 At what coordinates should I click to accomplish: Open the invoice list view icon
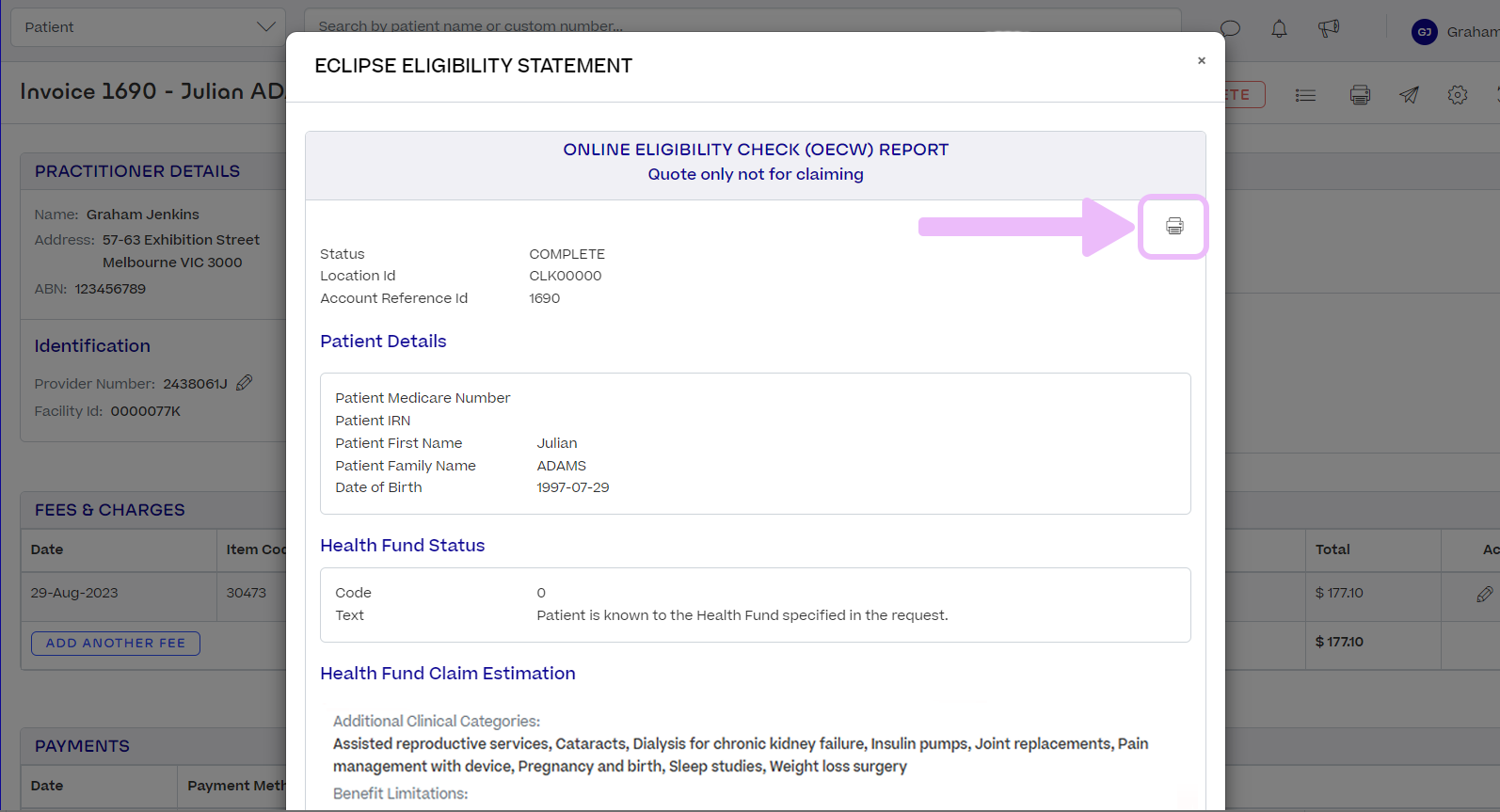click(1305, 95)
